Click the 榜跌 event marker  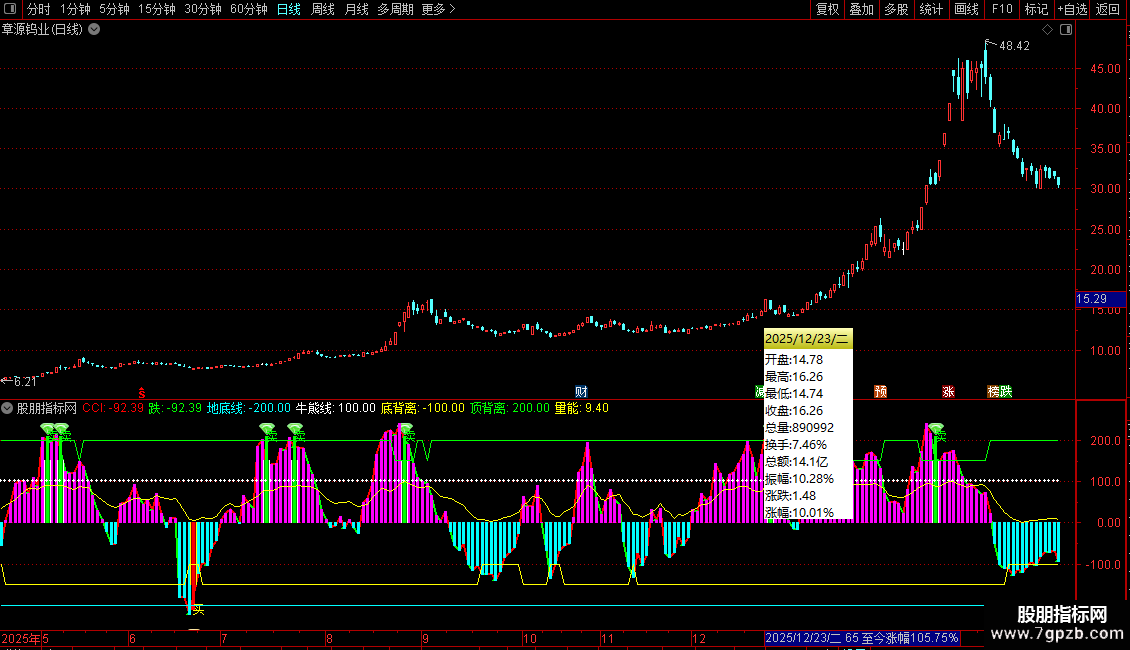[x=1000, y=391]
